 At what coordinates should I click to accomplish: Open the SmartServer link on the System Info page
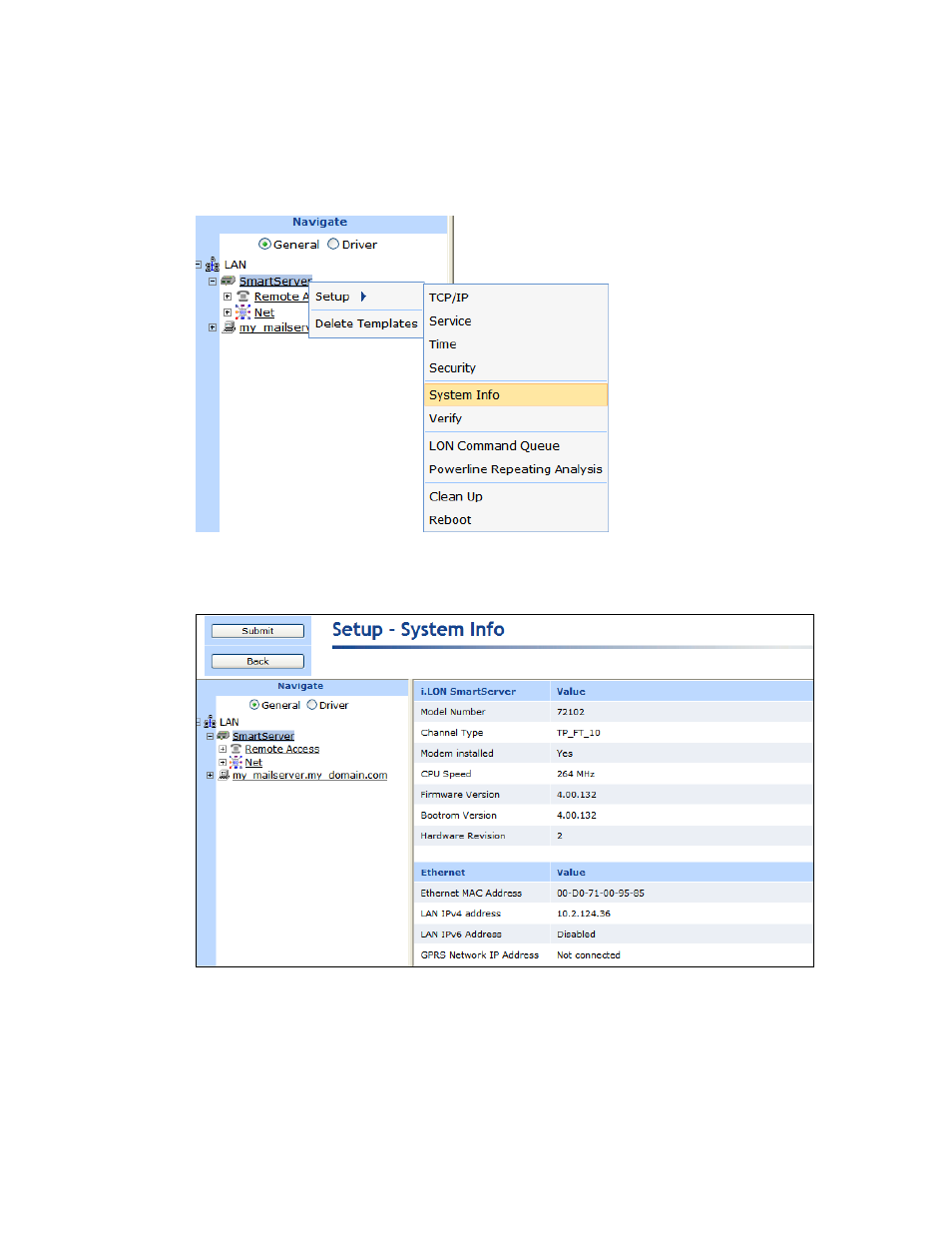263,736
